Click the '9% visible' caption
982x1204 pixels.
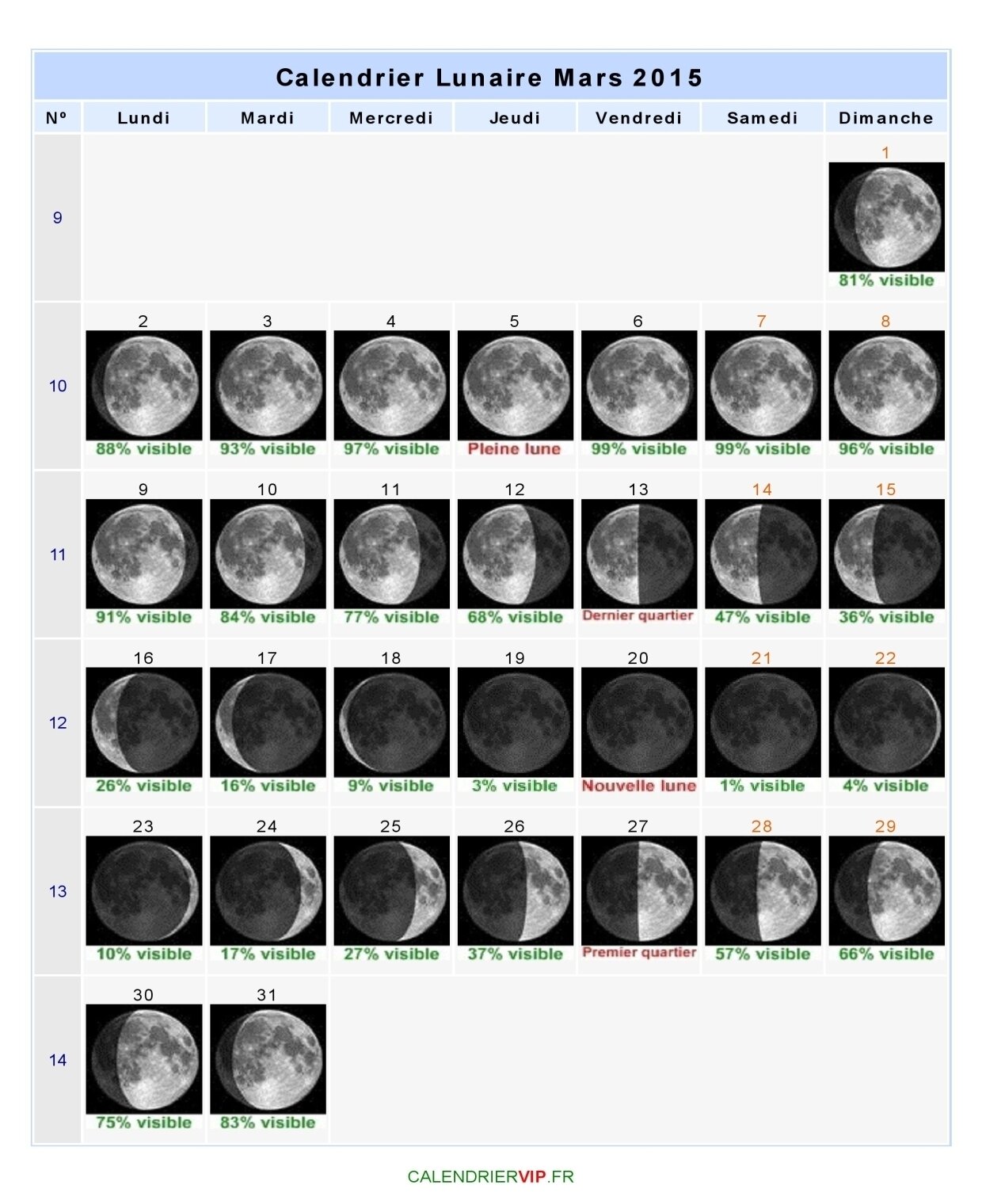point(391,786)
